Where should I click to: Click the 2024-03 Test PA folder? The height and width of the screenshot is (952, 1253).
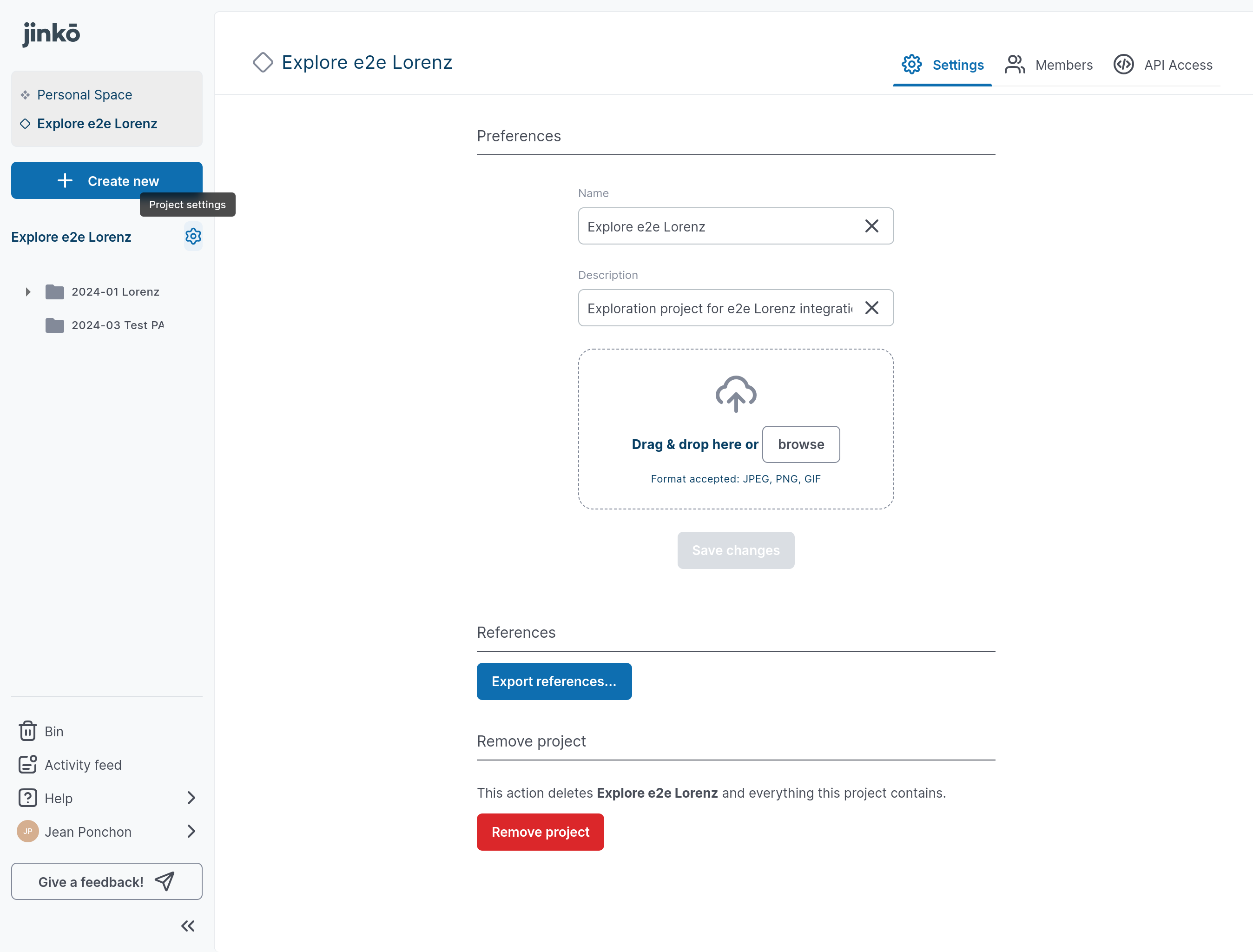pos(117,325)
